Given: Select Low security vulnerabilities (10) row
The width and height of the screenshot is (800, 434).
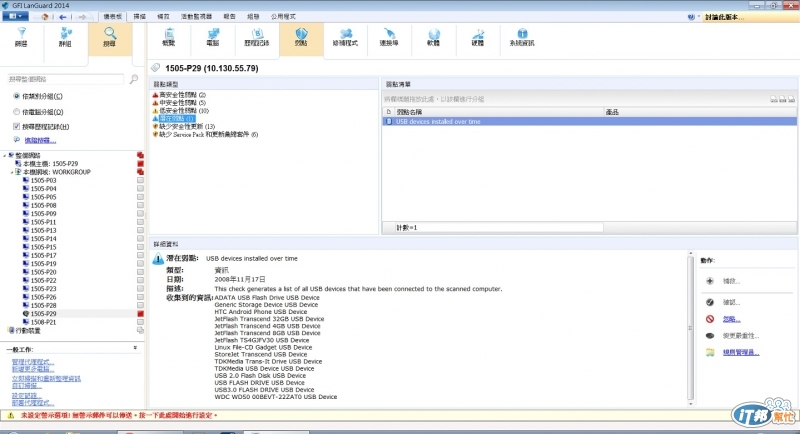Looking at the screenshot, I should coord(181,110).
